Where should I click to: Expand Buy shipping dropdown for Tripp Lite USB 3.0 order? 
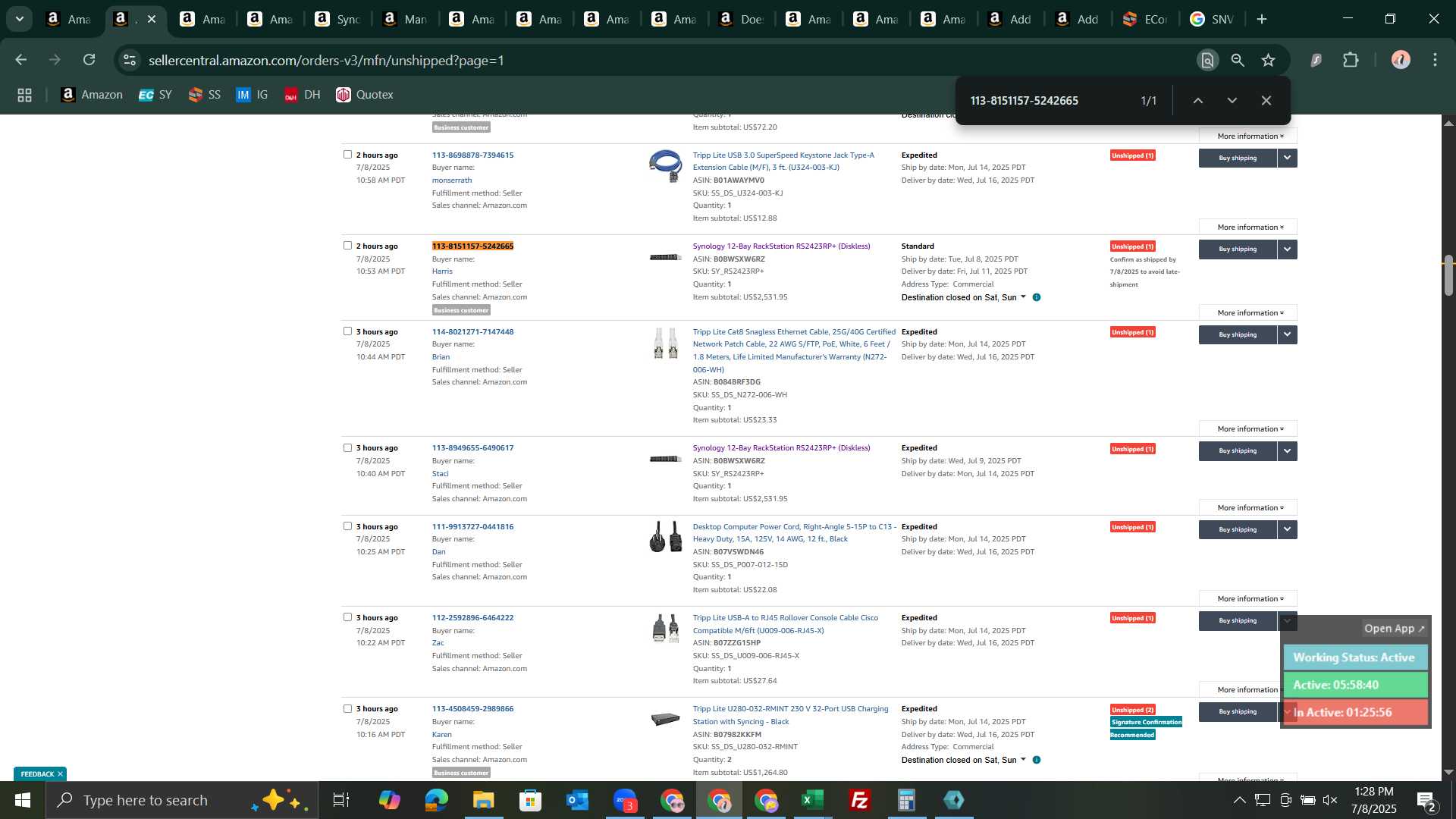pos(1287,158)
